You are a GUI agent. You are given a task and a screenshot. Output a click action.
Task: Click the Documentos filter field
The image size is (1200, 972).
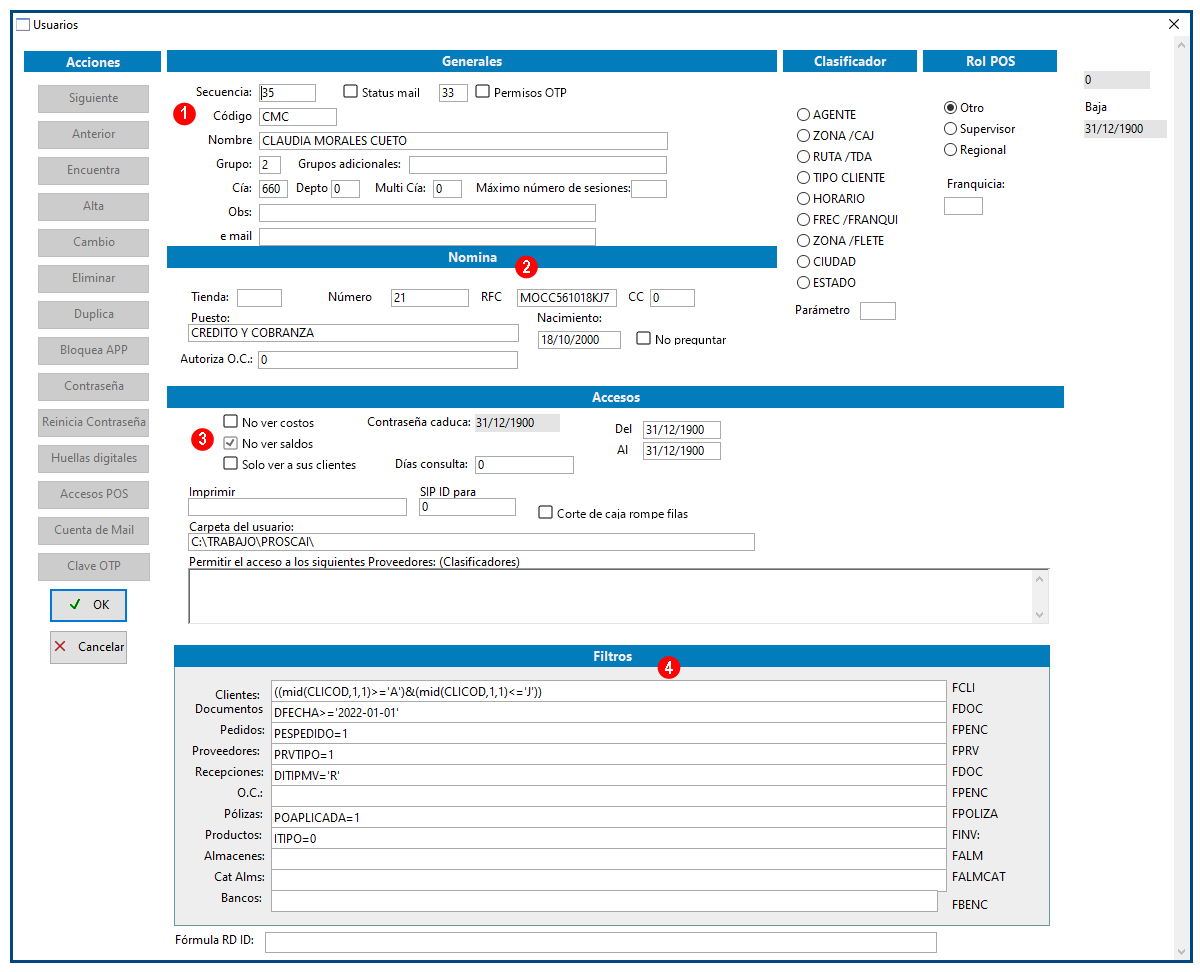pos(608,712)
